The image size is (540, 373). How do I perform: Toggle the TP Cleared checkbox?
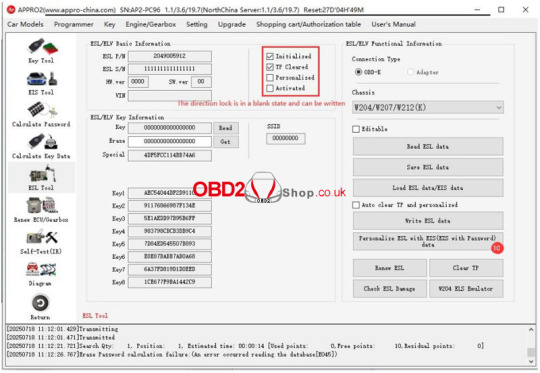(x=270, y=67)
